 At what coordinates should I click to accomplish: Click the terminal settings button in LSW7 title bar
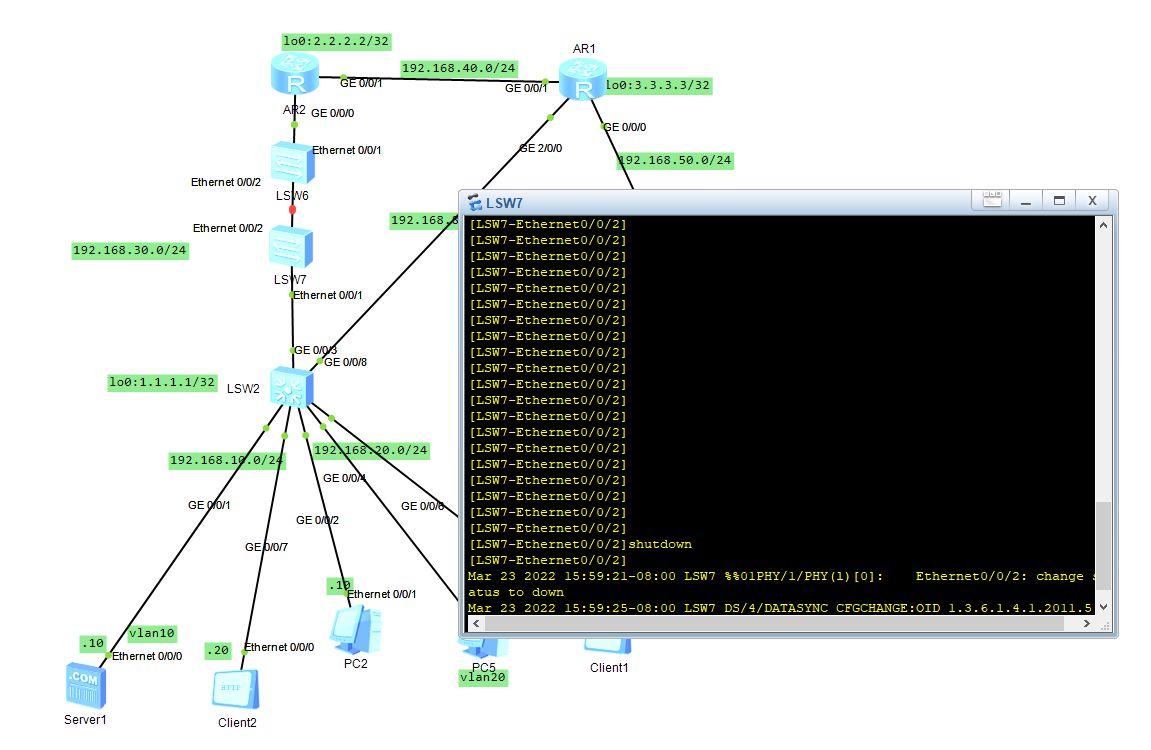(x=992, y=200)
